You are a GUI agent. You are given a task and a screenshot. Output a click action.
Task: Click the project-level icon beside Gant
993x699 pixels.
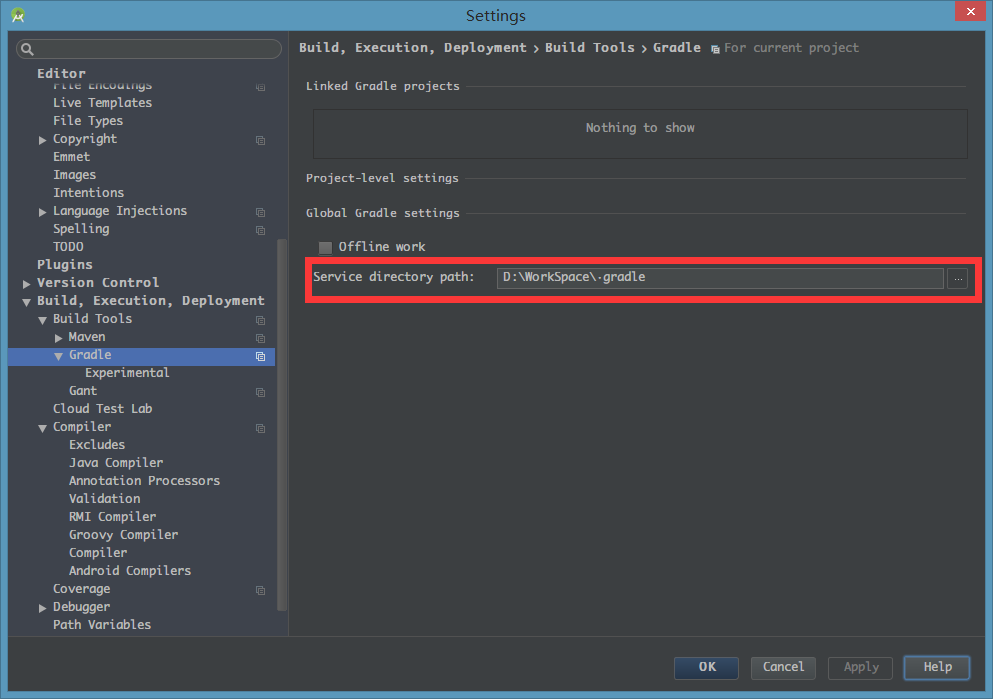260,393
